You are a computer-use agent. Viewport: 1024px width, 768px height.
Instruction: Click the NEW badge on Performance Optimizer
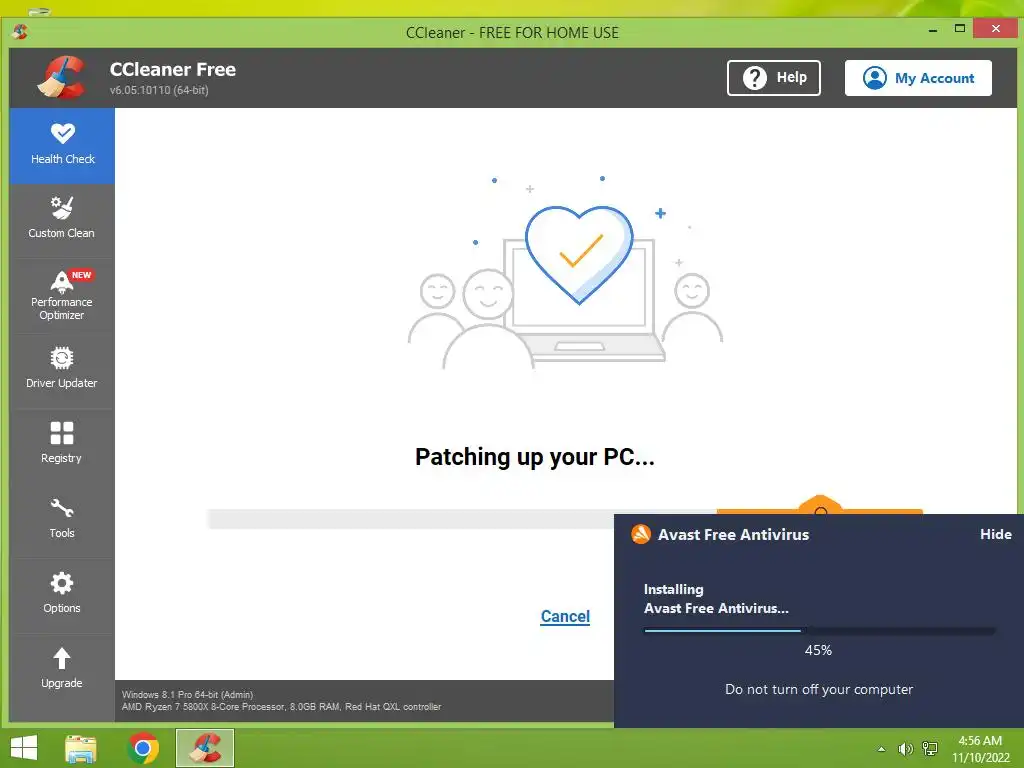(82, 275)
